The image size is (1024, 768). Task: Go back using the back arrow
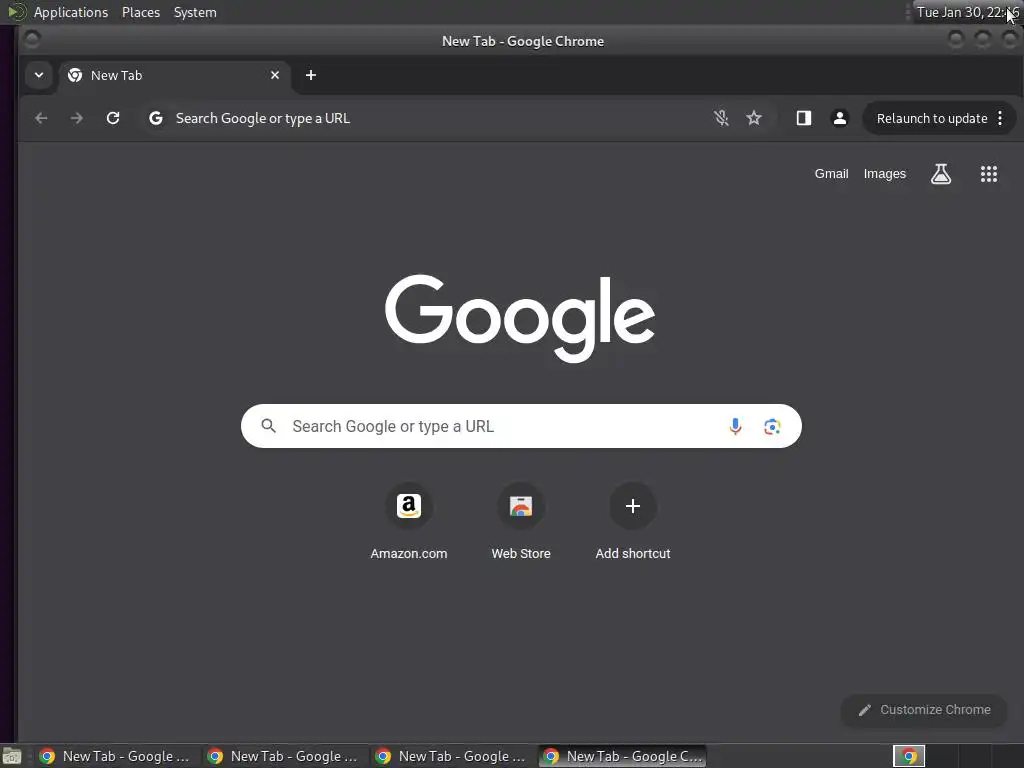tap(41, 118)
